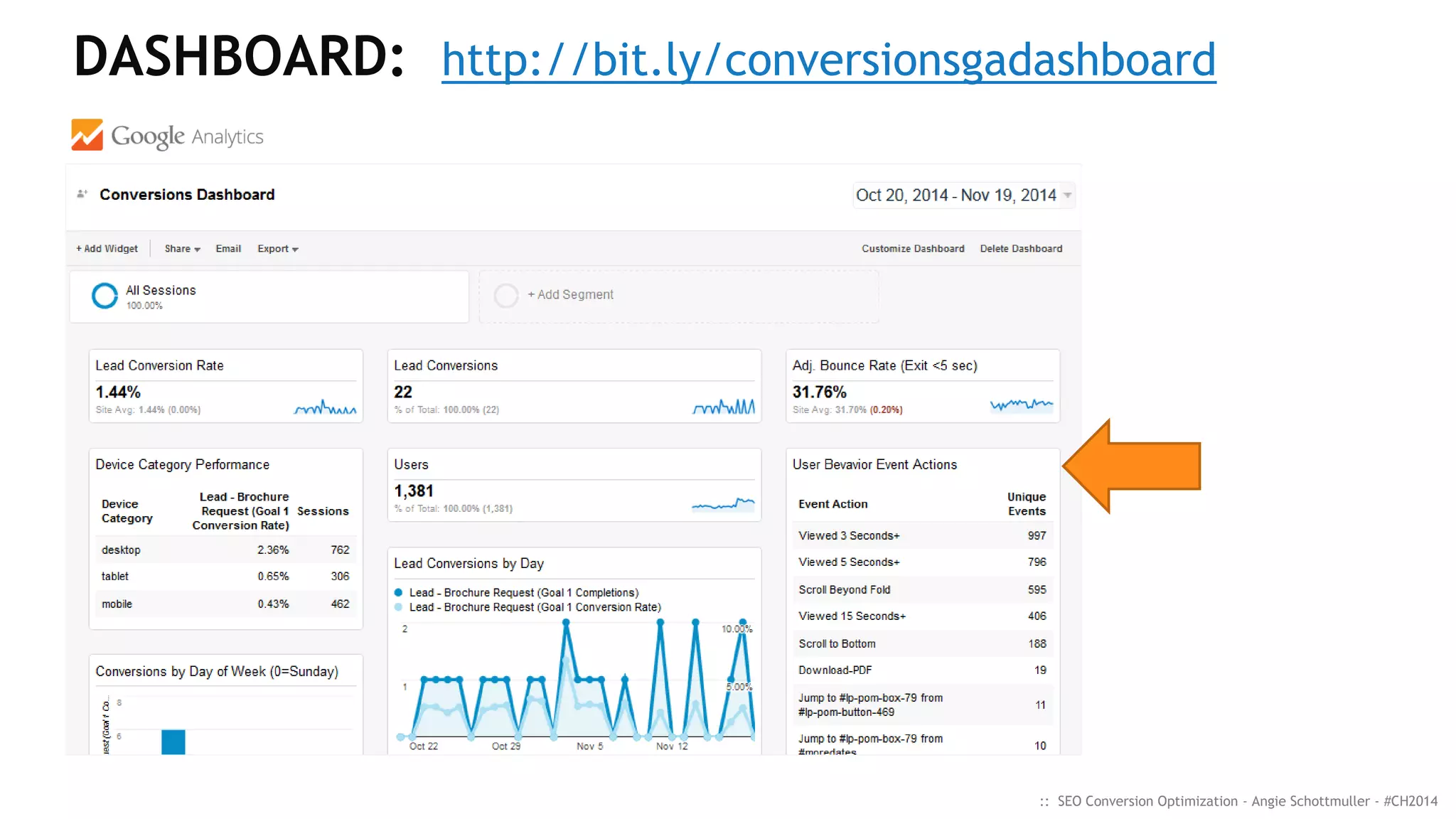The width and height of the screenshot is (1456, 819).
Task: Open the Device Category Performance widget title
Action: 182,464
